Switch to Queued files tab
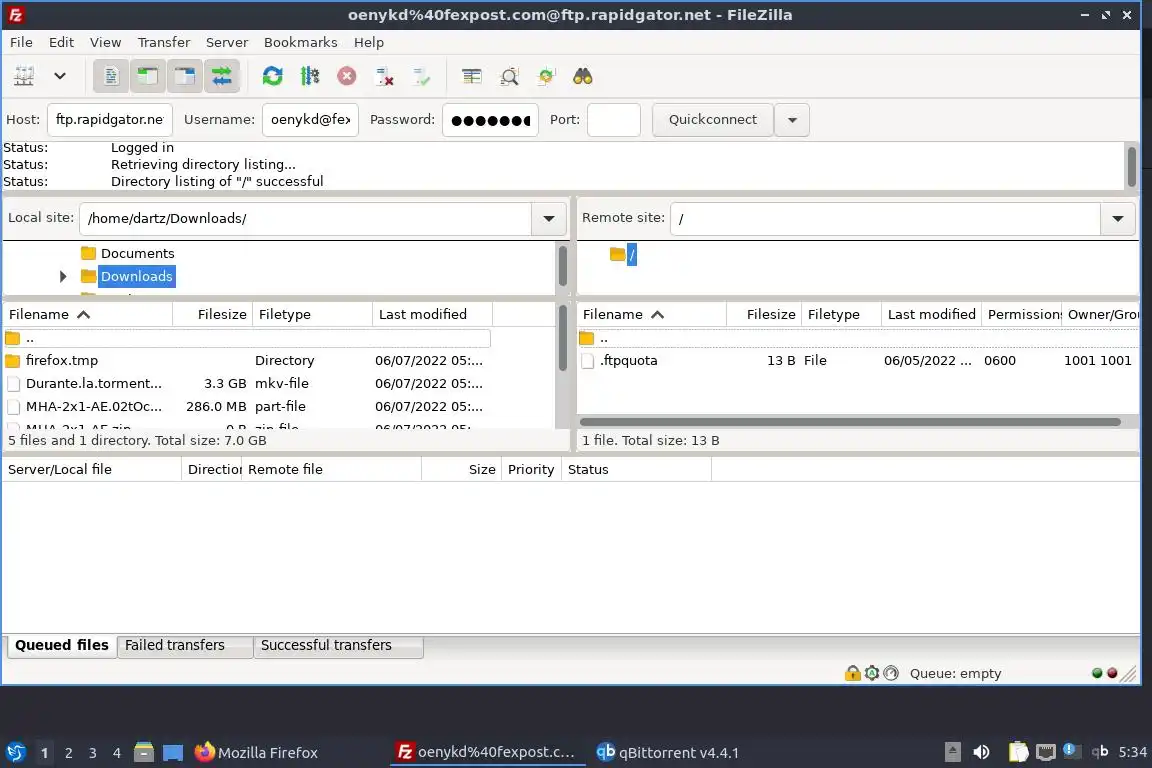Image resolution: width=1152 pixels, height=768 pixels. pos(62,645)
